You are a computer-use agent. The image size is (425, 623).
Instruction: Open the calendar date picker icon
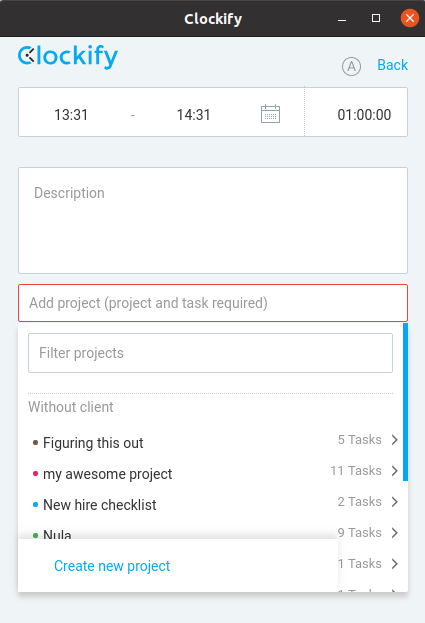[x=270, y=114]
